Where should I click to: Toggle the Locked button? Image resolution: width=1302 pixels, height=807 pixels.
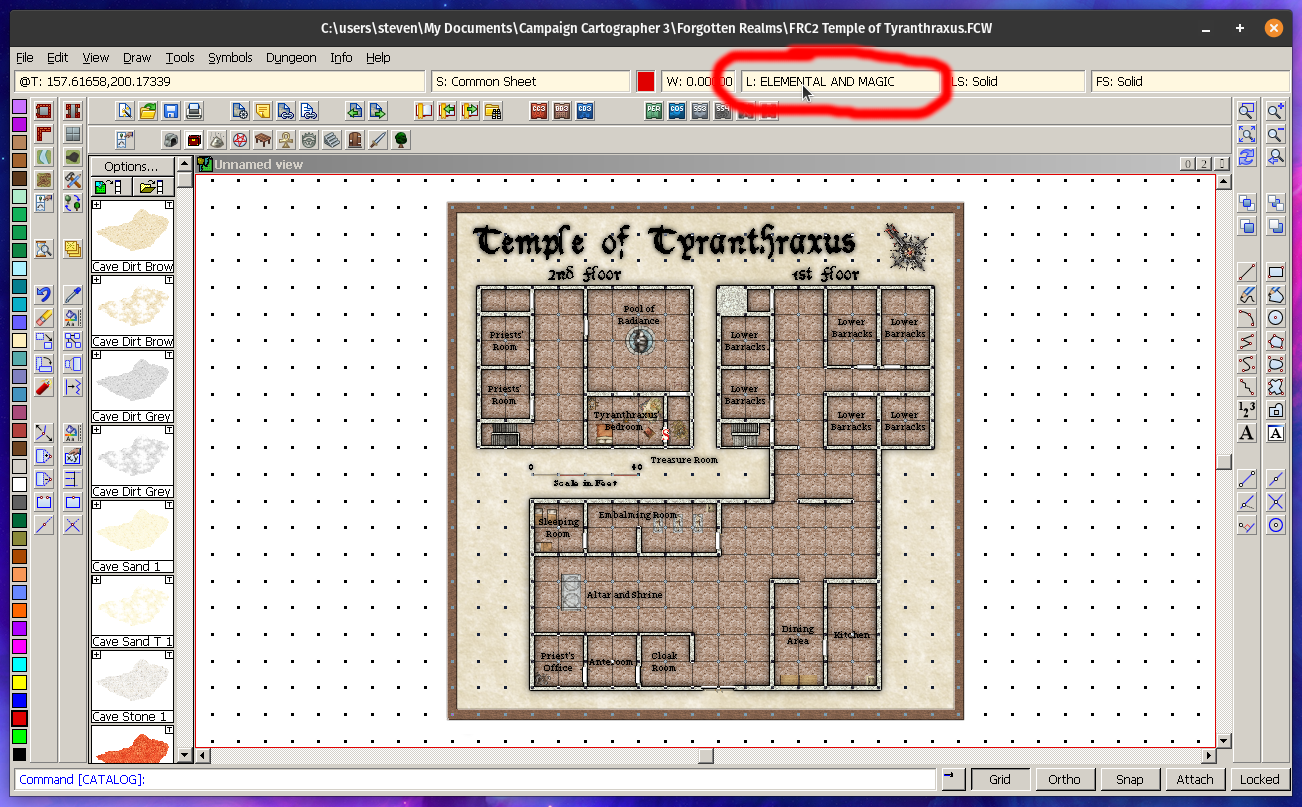tap(1260, 780)
